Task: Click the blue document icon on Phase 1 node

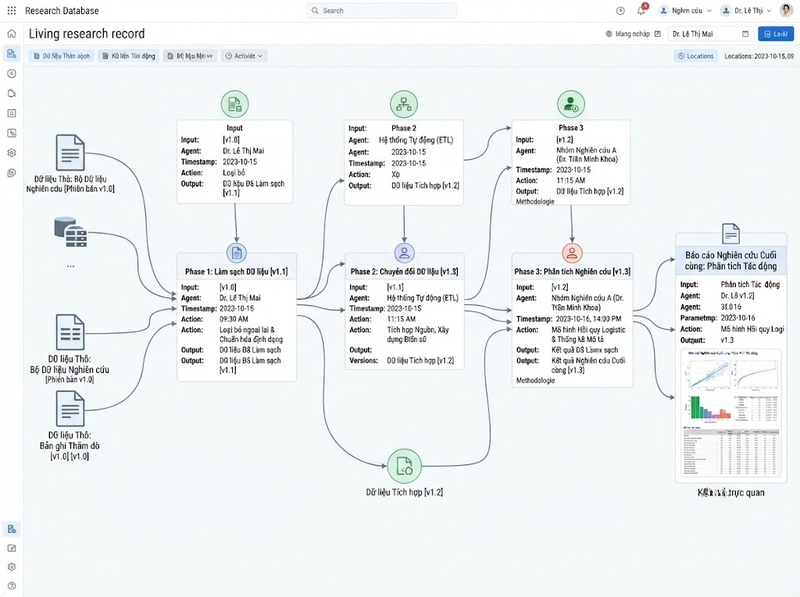Action: [236, 253]
